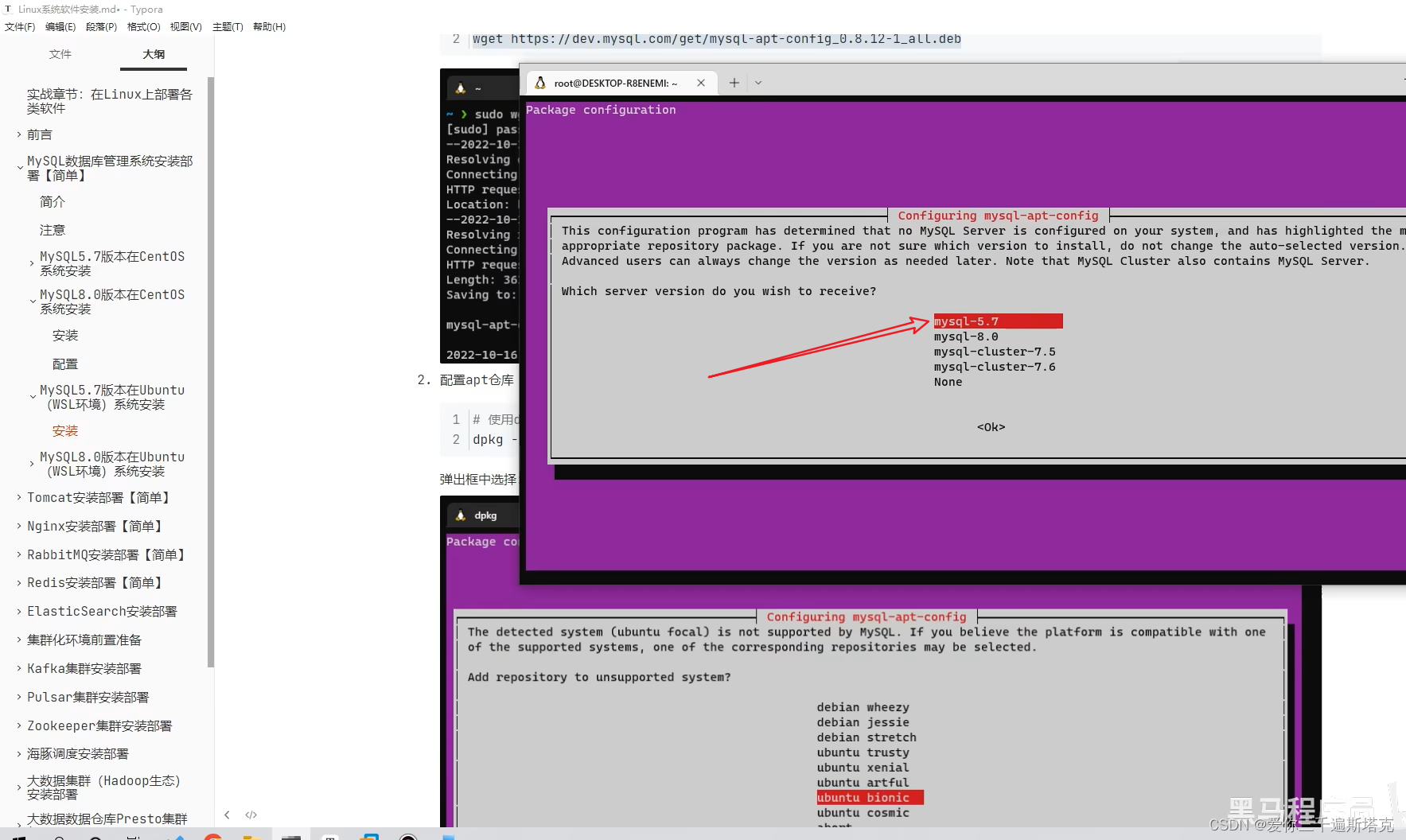Open Windows Search from the taskbar
The image size is (1406, 840).
point(58,835)
